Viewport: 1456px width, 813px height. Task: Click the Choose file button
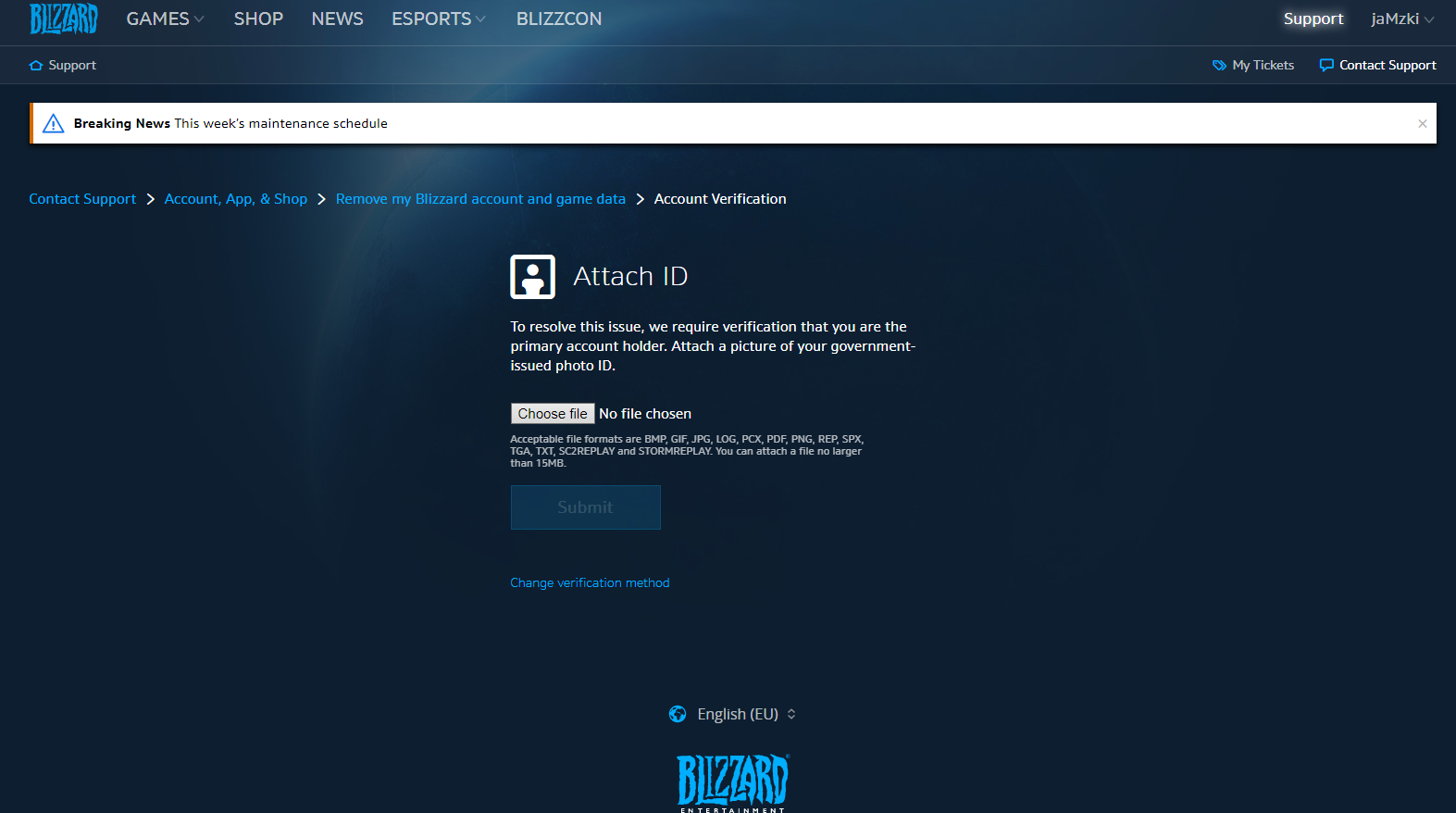click(x=553, y=414)
